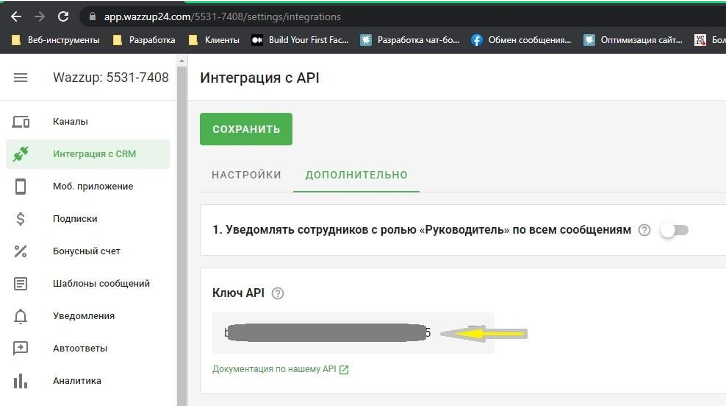
Task: Click the Интеграция с CRM plug icon
Action: [x=20, y=154]
